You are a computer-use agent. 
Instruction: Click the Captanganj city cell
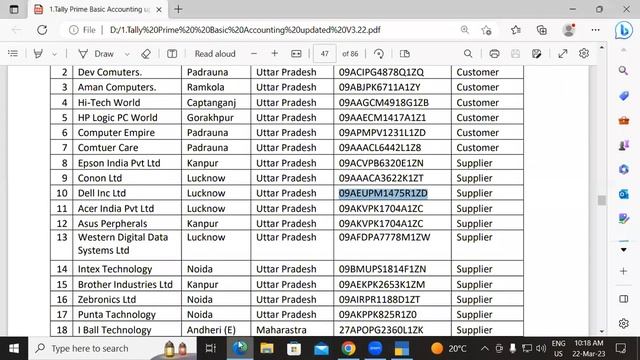click(x=216, y=102)
